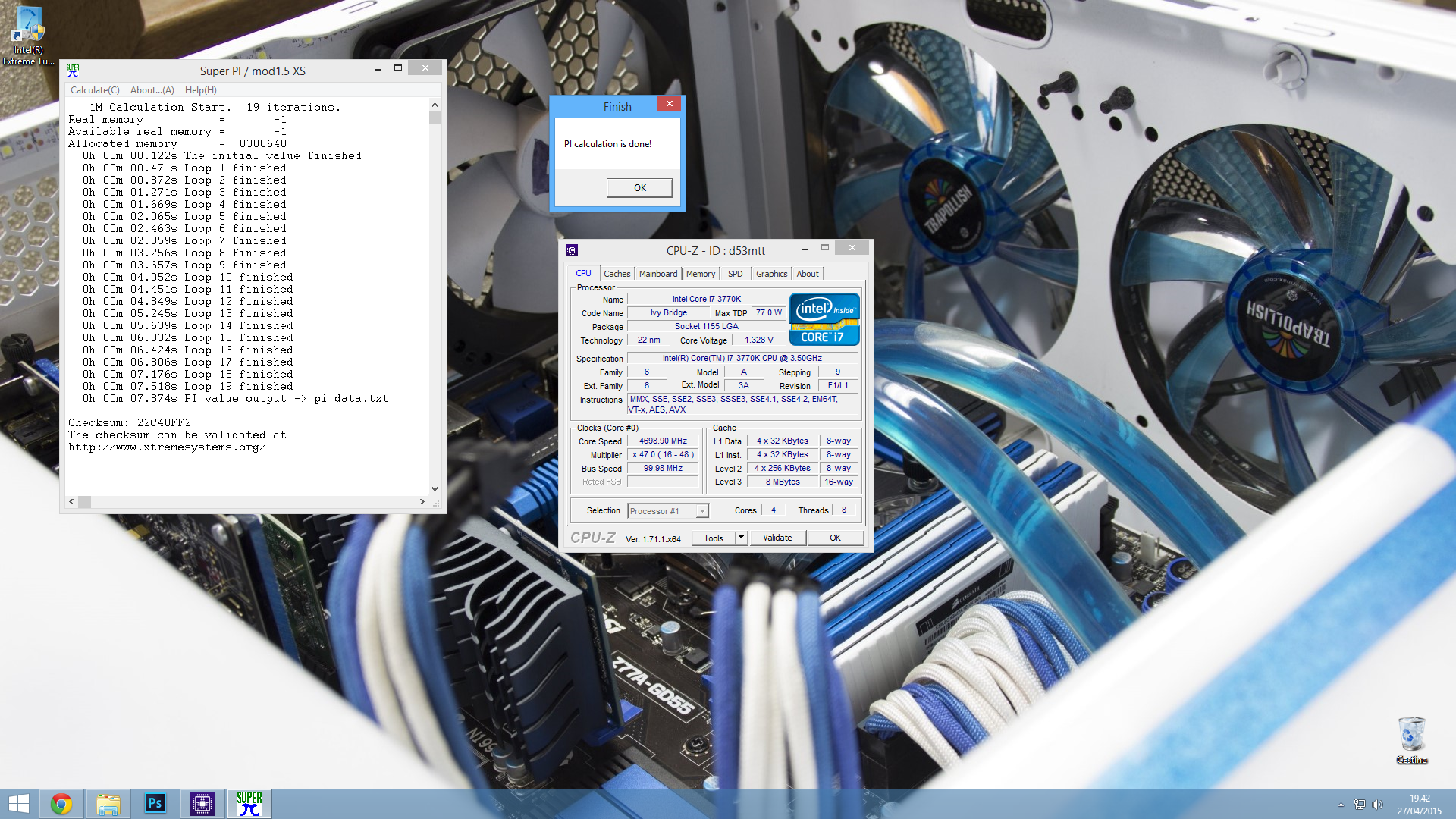
Task: Click the Validate button in CPU-Z
Action: pos(777,538)
